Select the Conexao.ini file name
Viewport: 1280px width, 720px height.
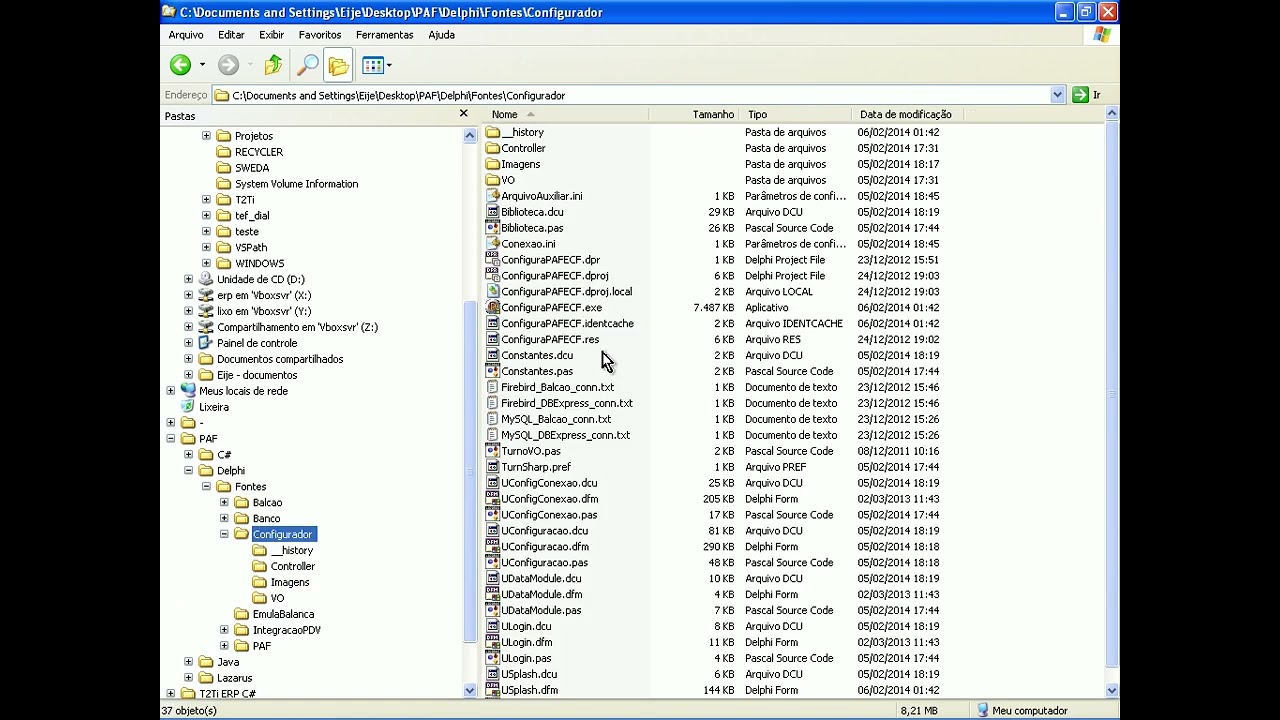528,244
